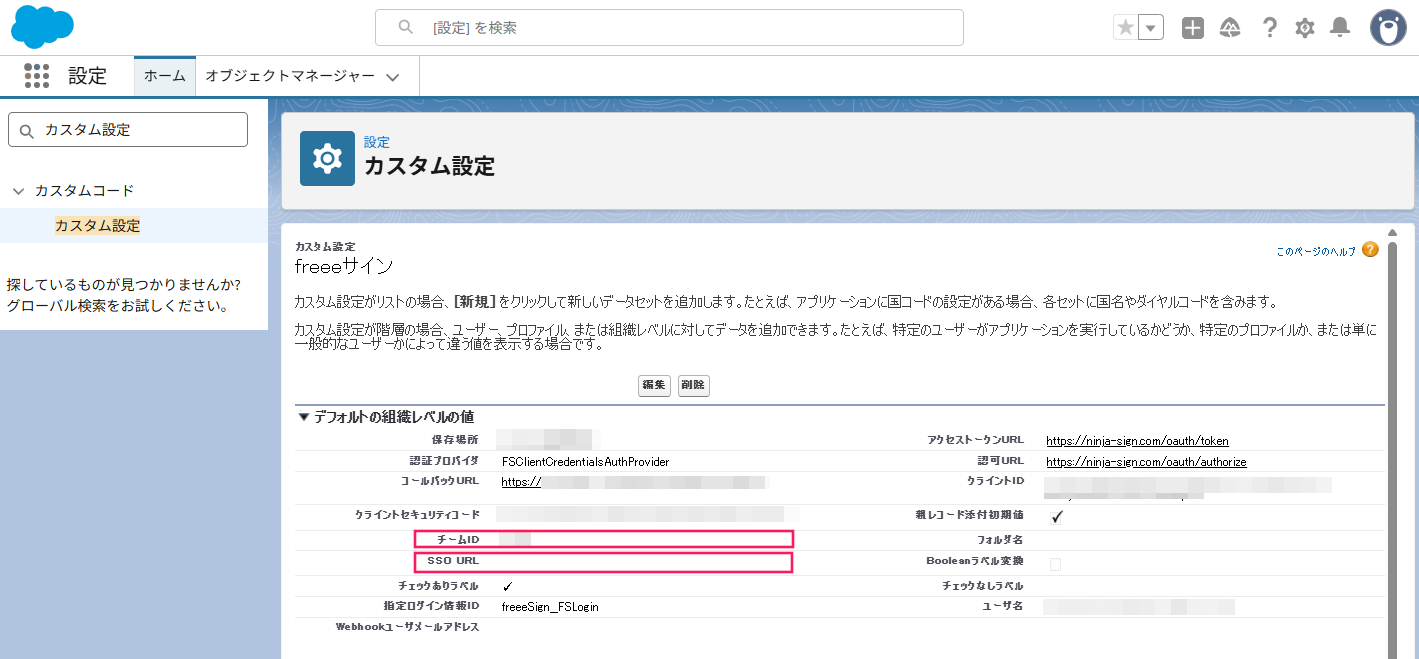Open the このページのヘルプ link
Viewport: 1419px width, 659px height.
pyautogui.click(x=1316, y=251)
